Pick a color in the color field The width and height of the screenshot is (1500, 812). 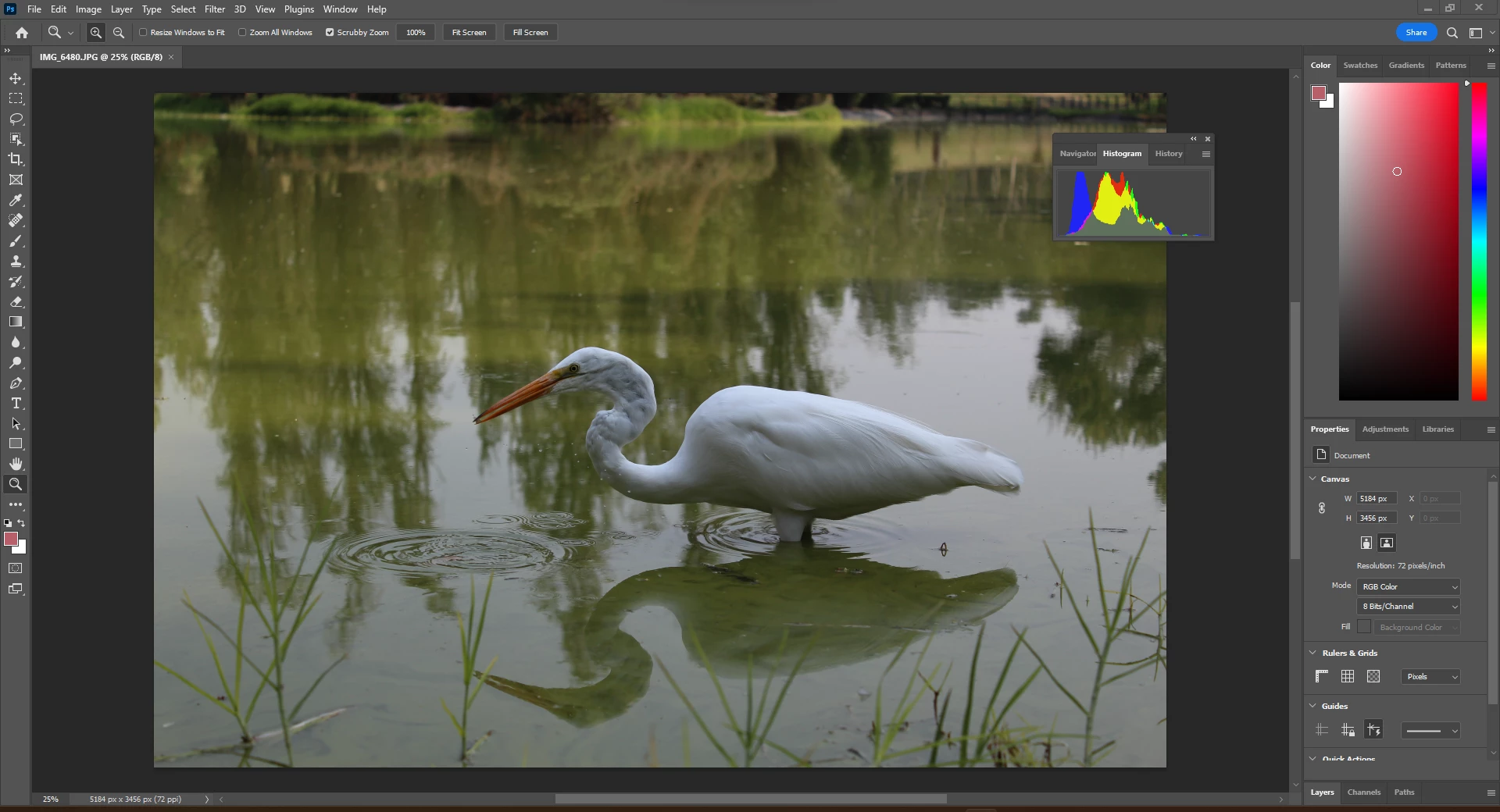tap(1398, 241)
